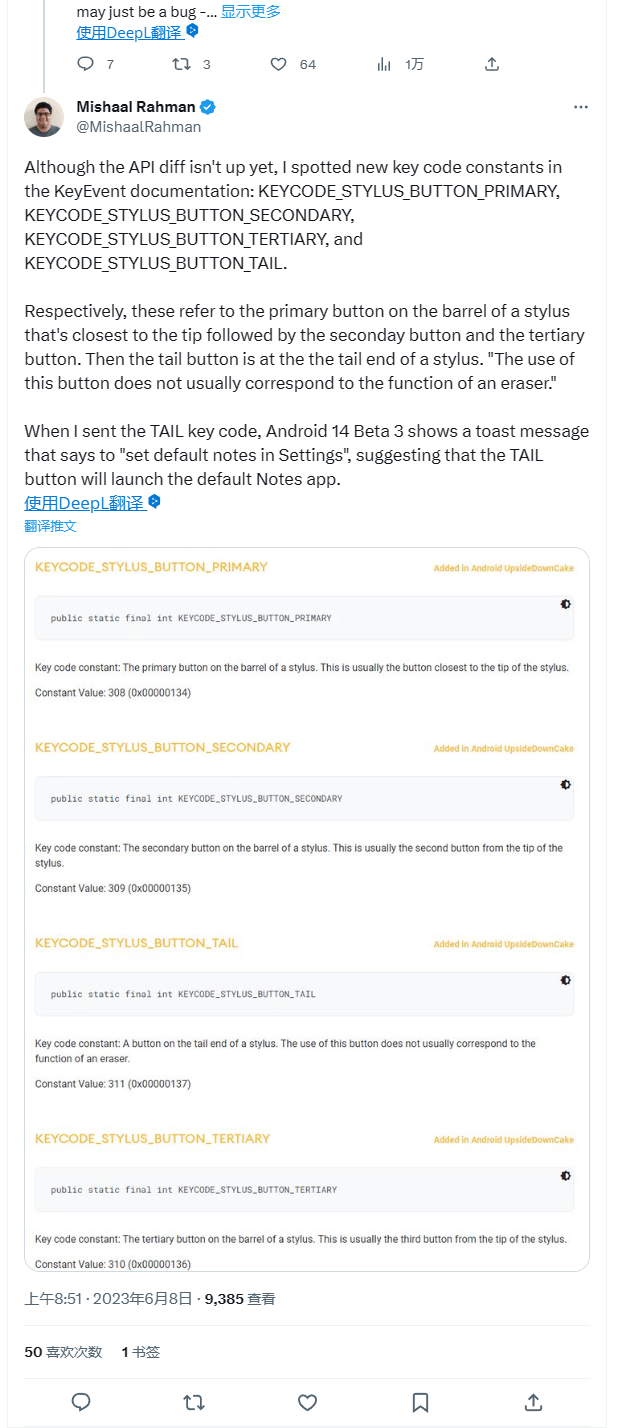The width and height of the screenshot is (617, 1428).
Task: Expand truncated text with 显示更多
Action: tap(250, 11)
